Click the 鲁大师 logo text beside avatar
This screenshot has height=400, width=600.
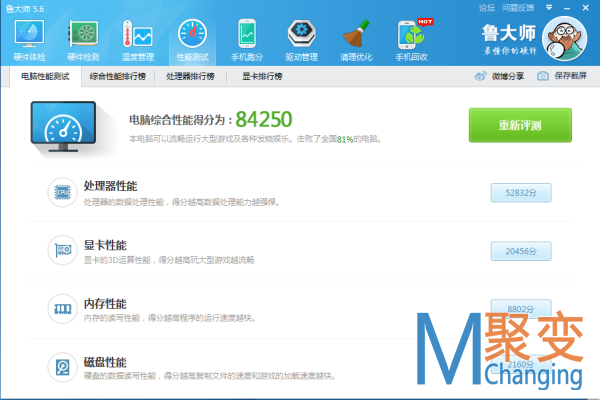pos(509,33)
